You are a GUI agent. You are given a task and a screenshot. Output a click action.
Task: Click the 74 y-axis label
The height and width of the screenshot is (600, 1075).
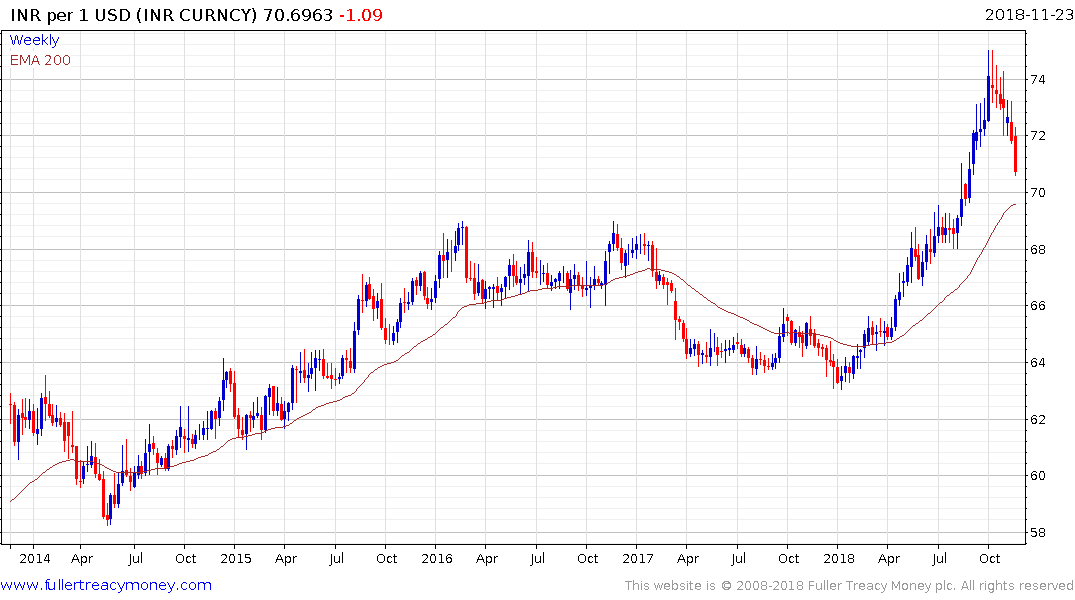tap(1037, 80)
